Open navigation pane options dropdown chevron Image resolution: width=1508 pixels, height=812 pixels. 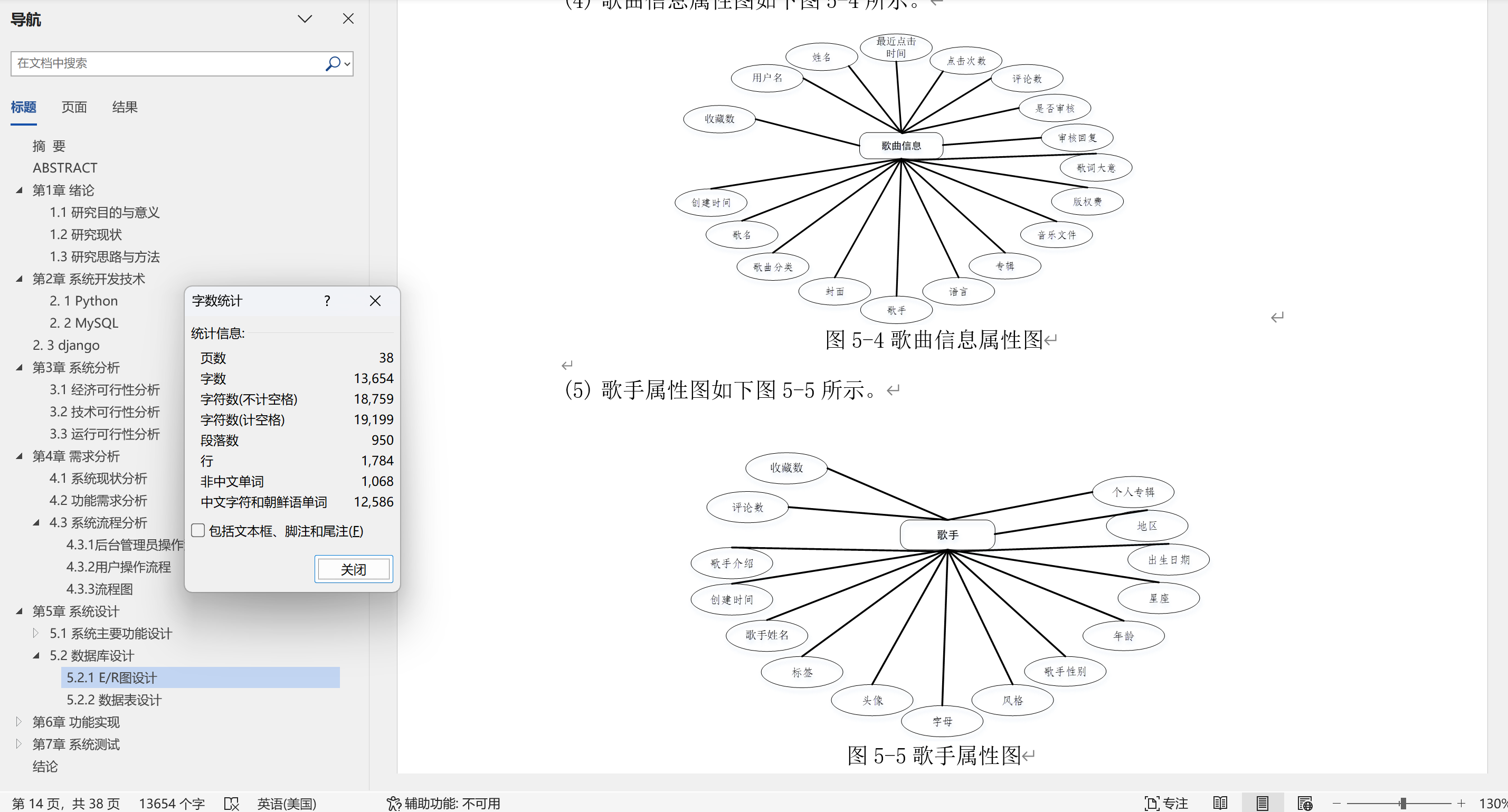click(305, 18)
